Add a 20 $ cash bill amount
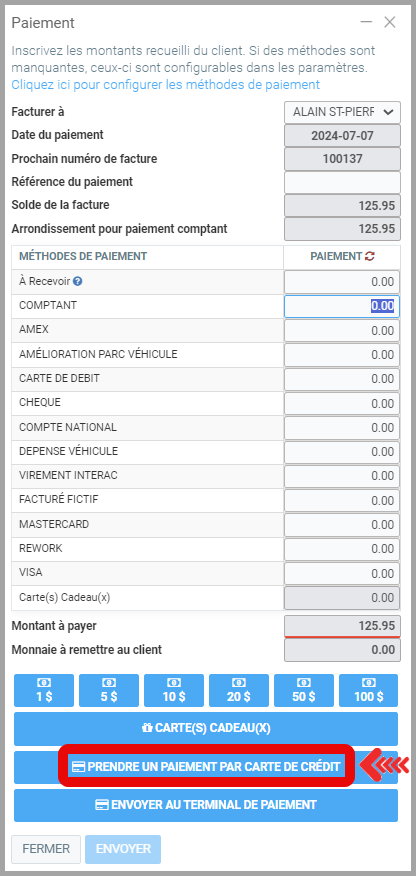416x876 pixels. [239, 691]
